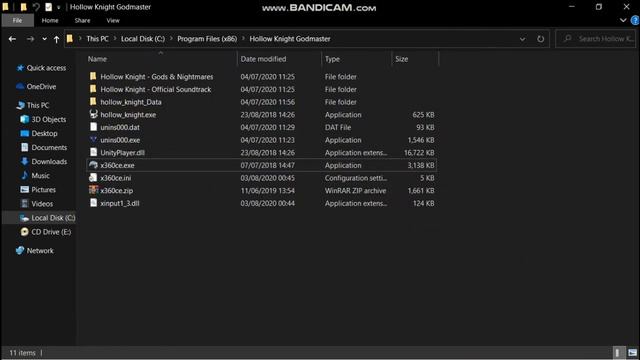Open the Share ribbon tab
Viewport: 640px width, 360px height.
click(x=82, y=20)
